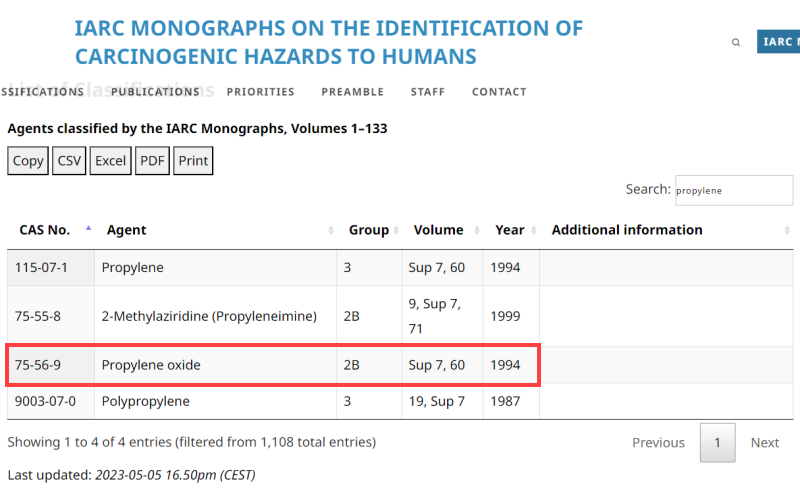Viewport: 800px width, 500px height.
Task: Open the Publications menu
Action: pos(155,92)
